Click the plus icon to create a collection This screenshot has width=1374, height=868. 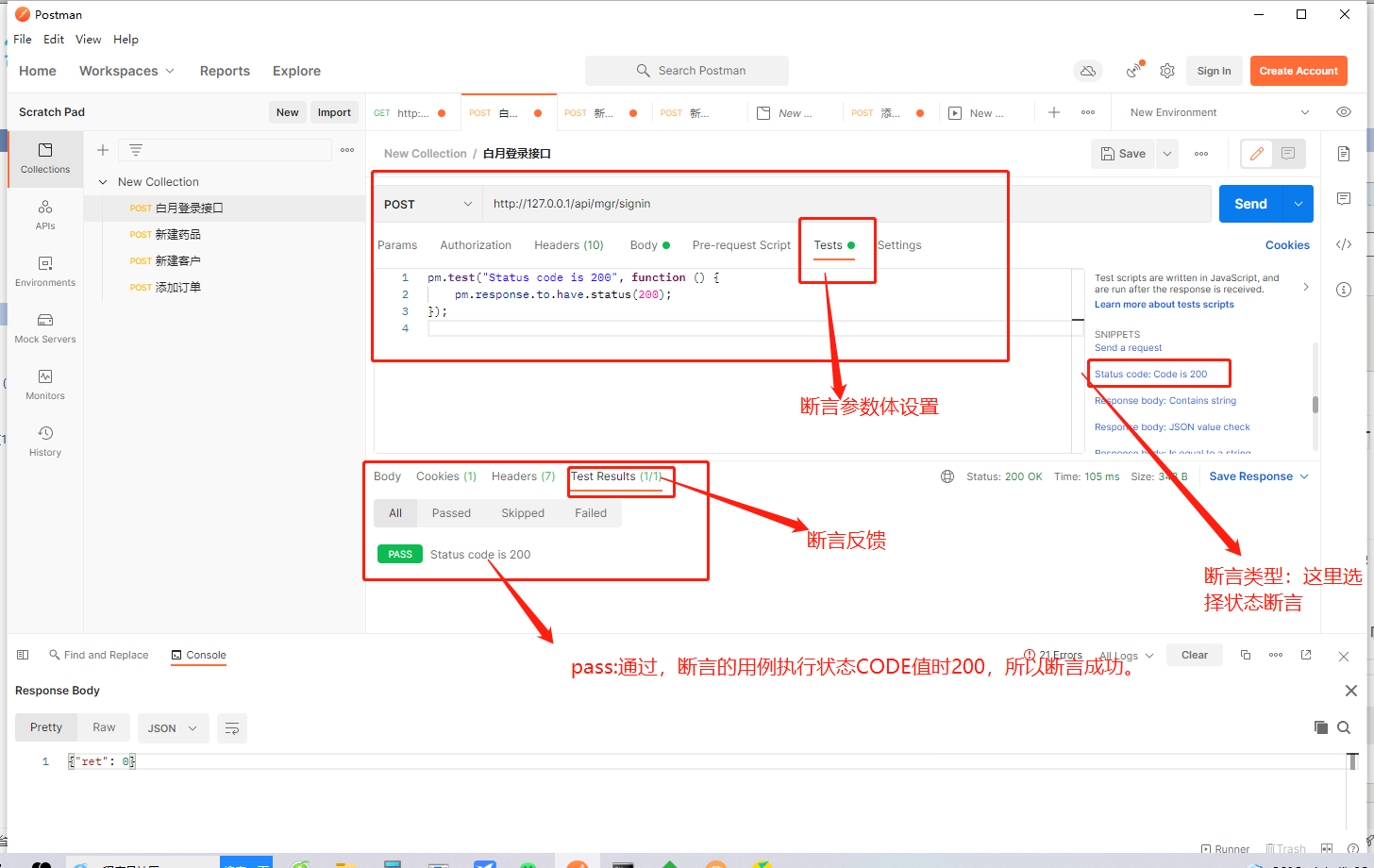pyautogui.click(x=103, y=150)
